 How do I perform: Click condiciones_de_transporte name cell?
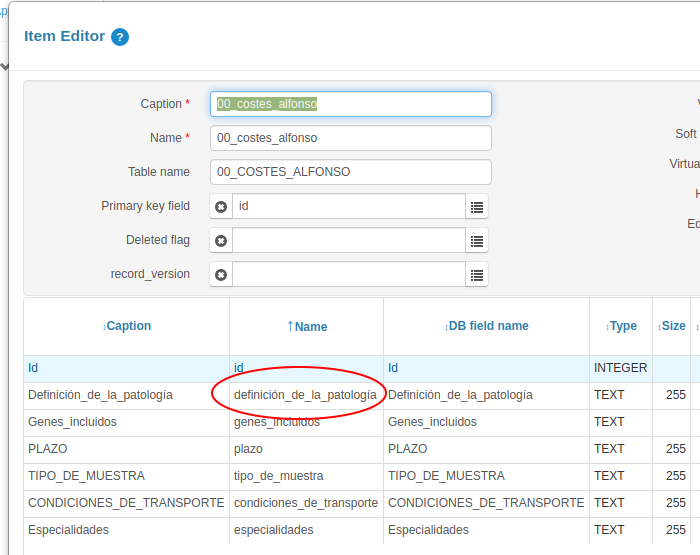click(x=307, y=503)
